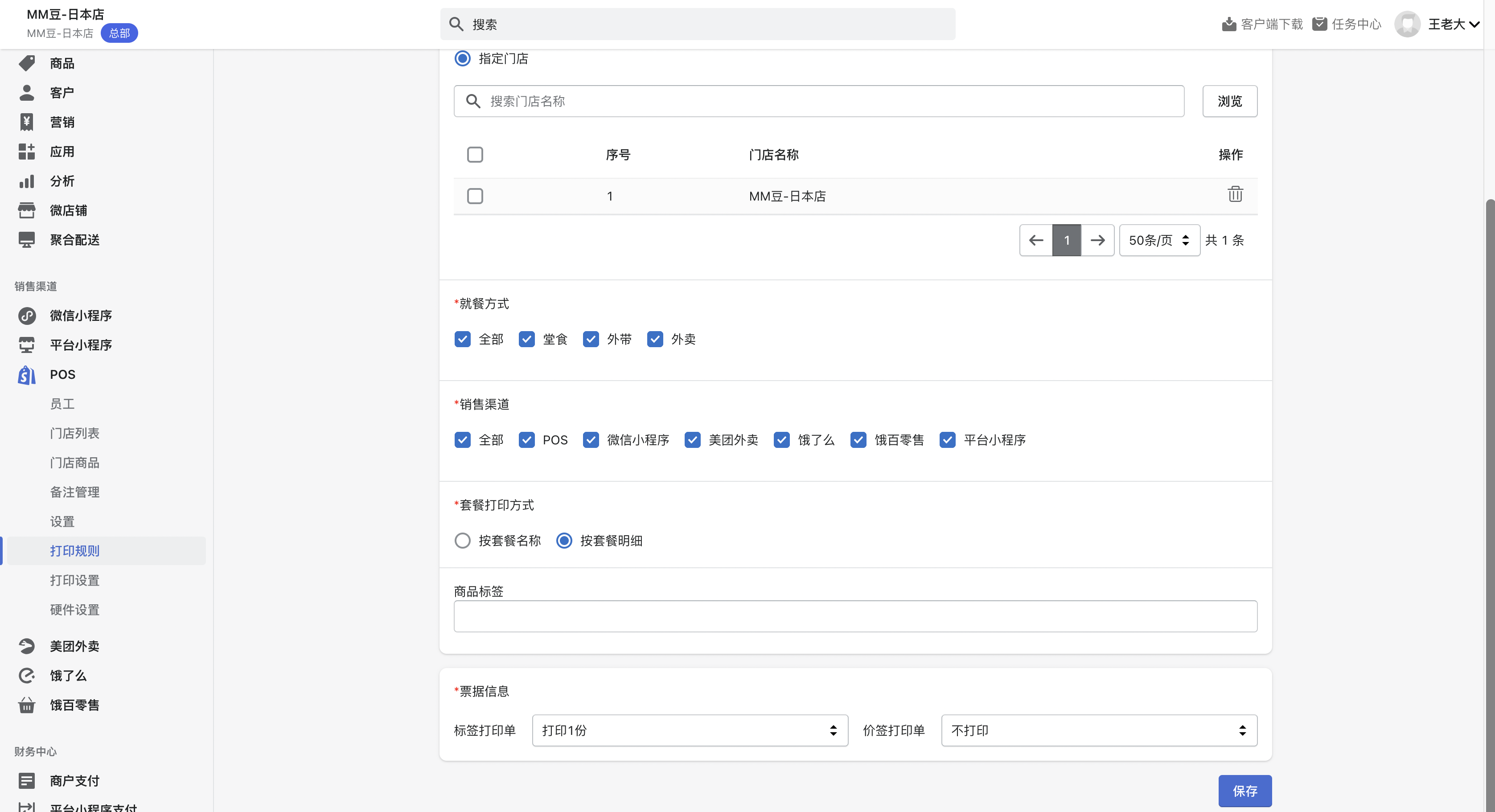Click the magnifier icon in store name search
Screen dimensions: 1495x812
coord(473,101)
